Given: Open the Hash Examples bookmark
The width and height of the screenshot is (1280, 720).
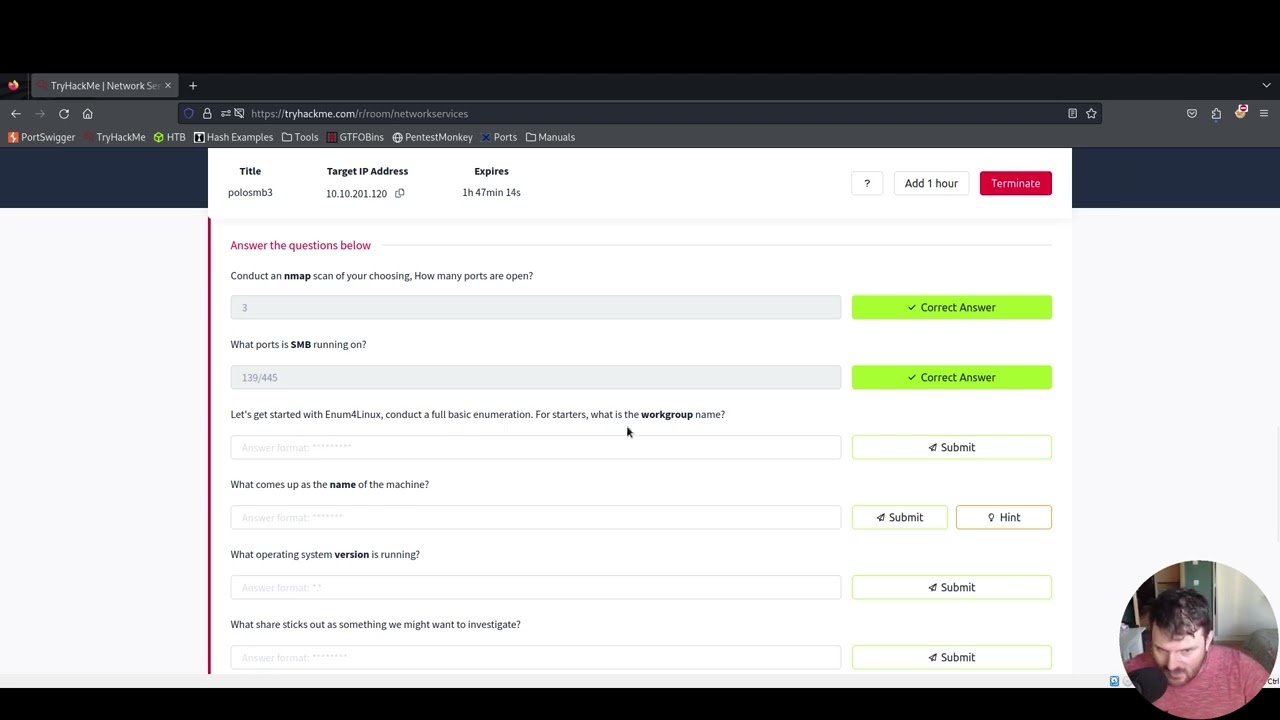Looking at the screenshot, I should click(233, 137).
